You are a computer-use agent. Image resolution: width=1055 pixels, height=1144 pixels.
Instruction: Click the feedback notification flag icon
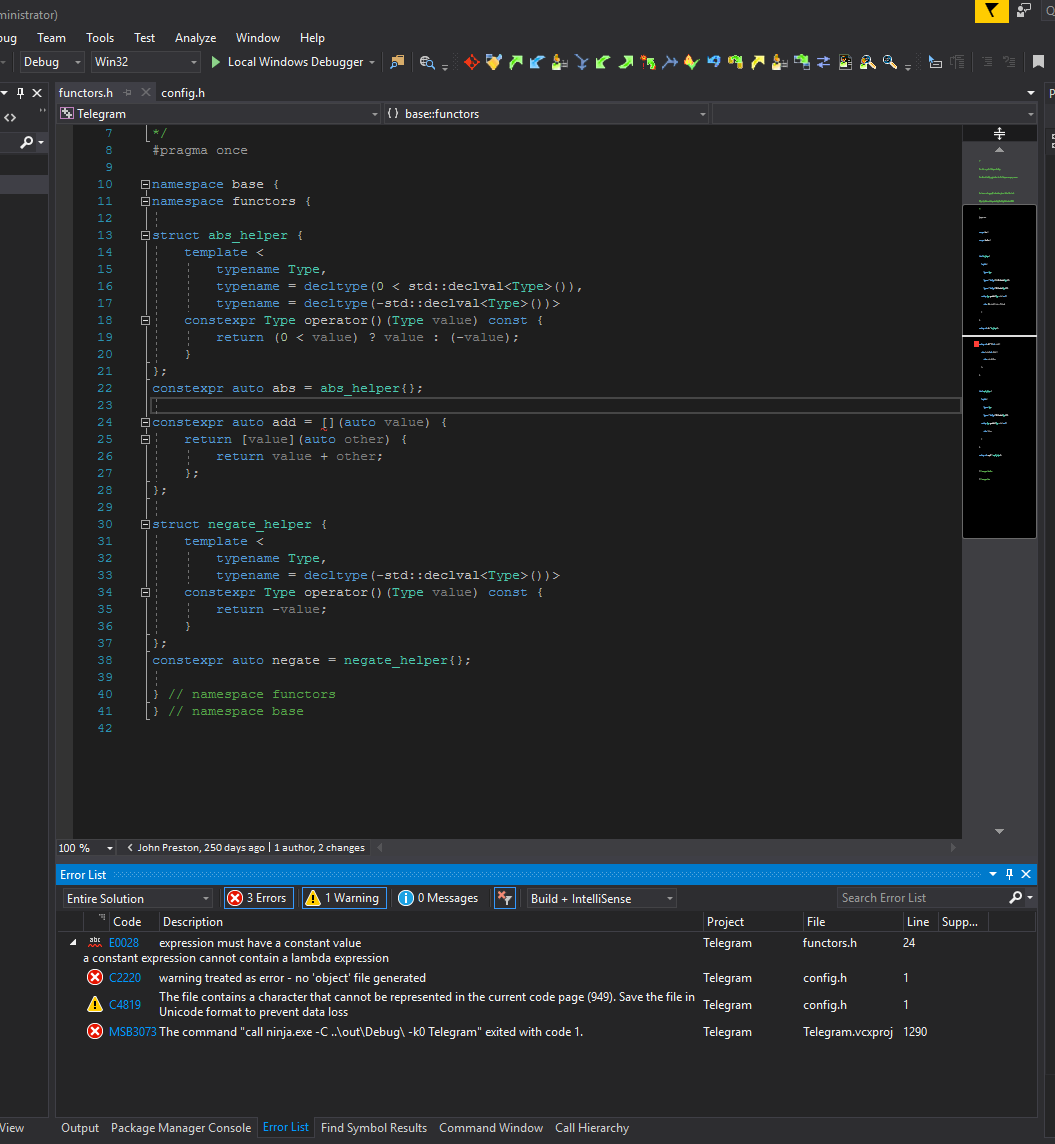point(990,11)
